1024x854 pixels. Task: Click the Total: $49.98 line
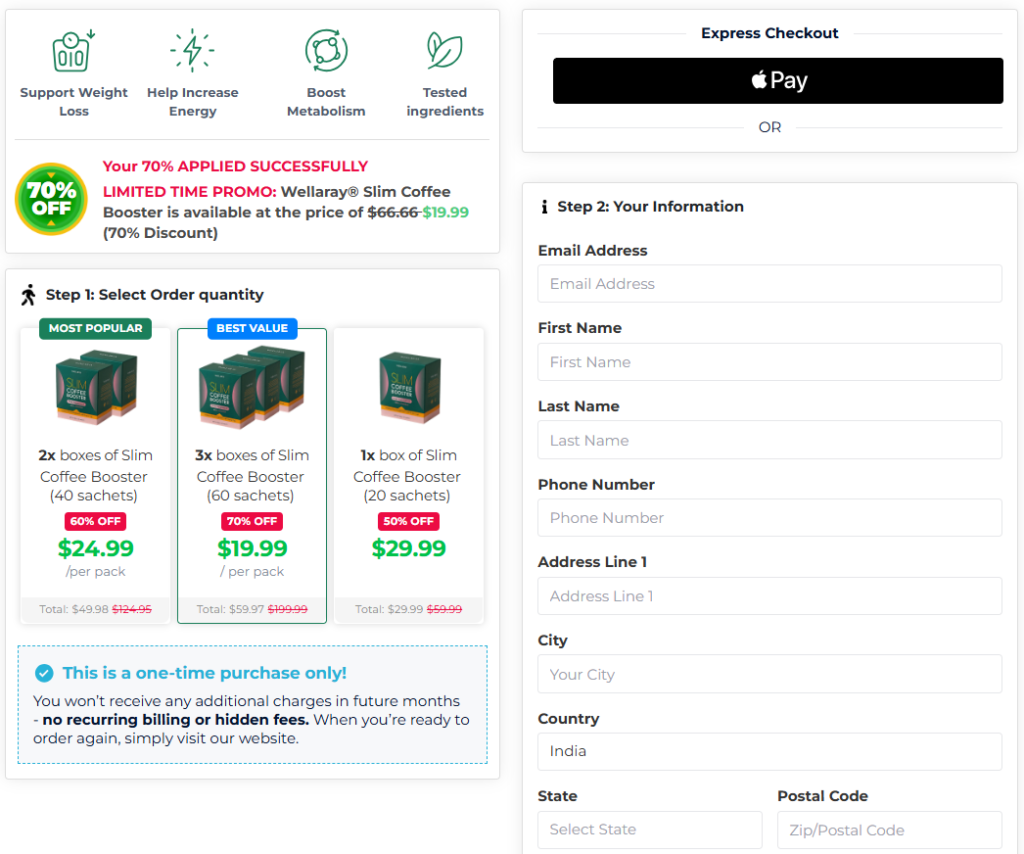(95, 609)
